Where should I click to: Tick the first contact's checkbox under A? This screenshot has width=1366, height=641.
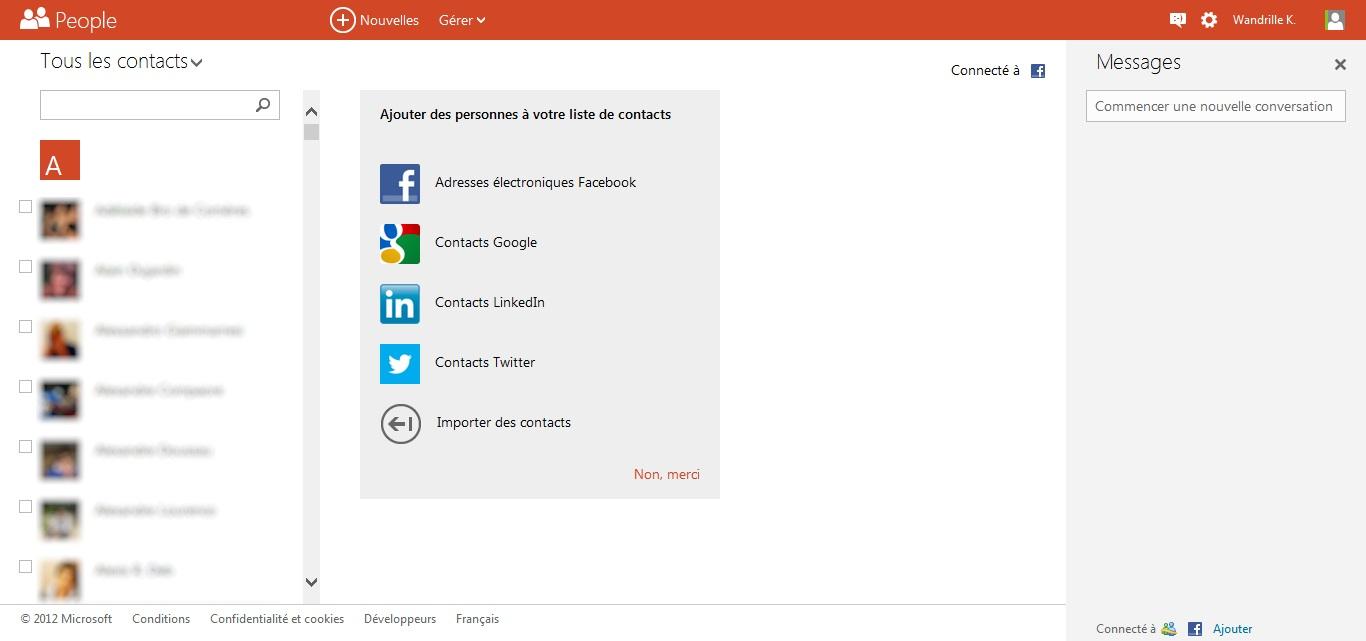click(x=26, y=207)
